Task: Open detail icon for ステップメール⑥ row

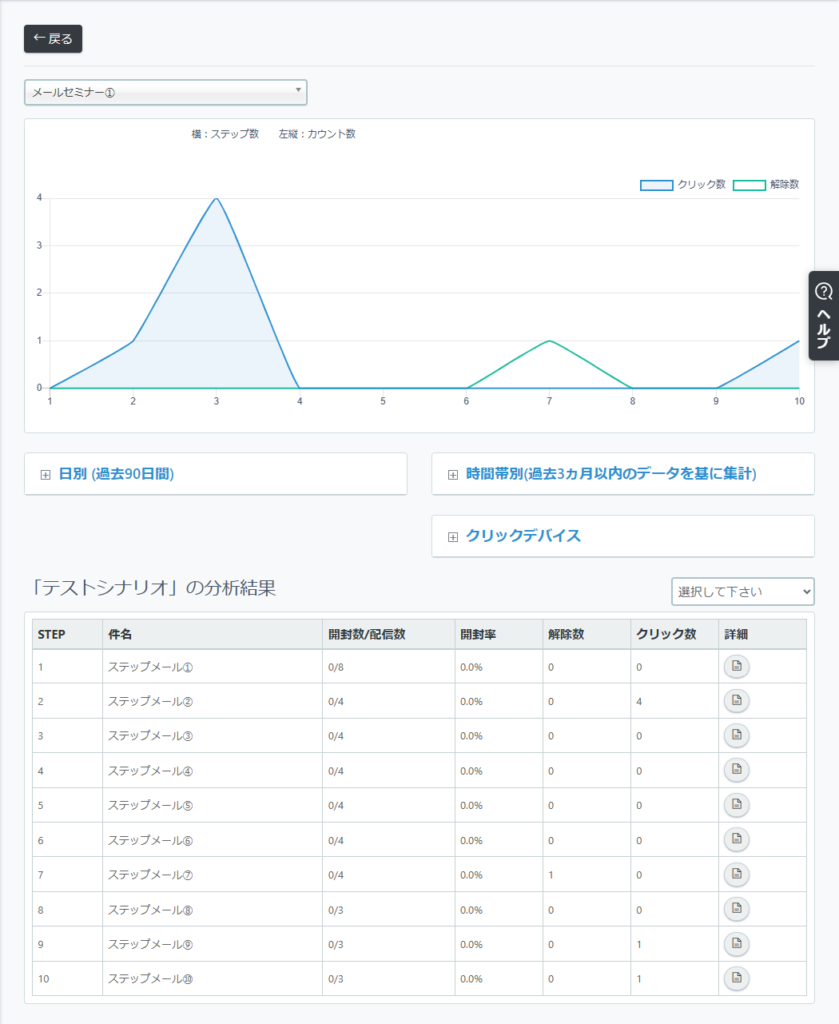Action: 736,839
